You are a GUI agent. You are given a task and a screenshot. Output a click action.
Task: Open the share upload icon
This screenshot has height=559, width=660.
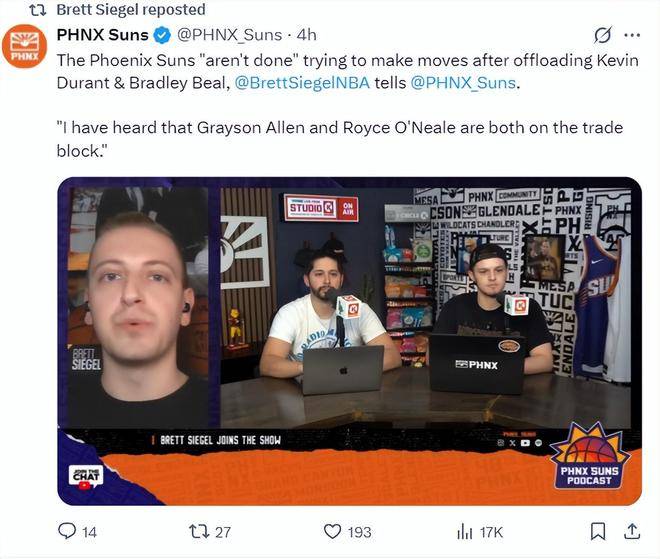[632, 532]
